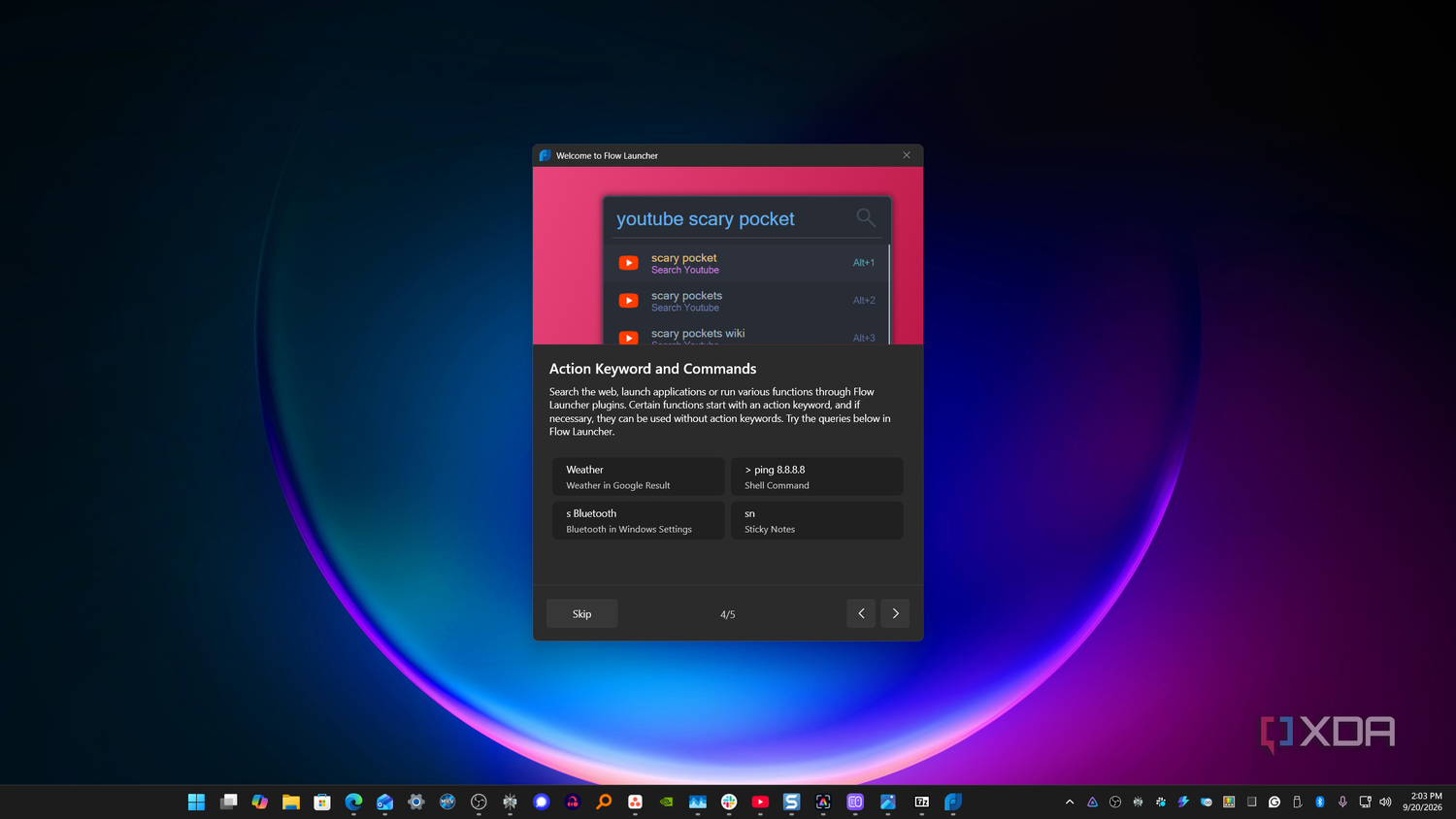
Task: Click the 4/5 page indicator text
Action: 728,614
